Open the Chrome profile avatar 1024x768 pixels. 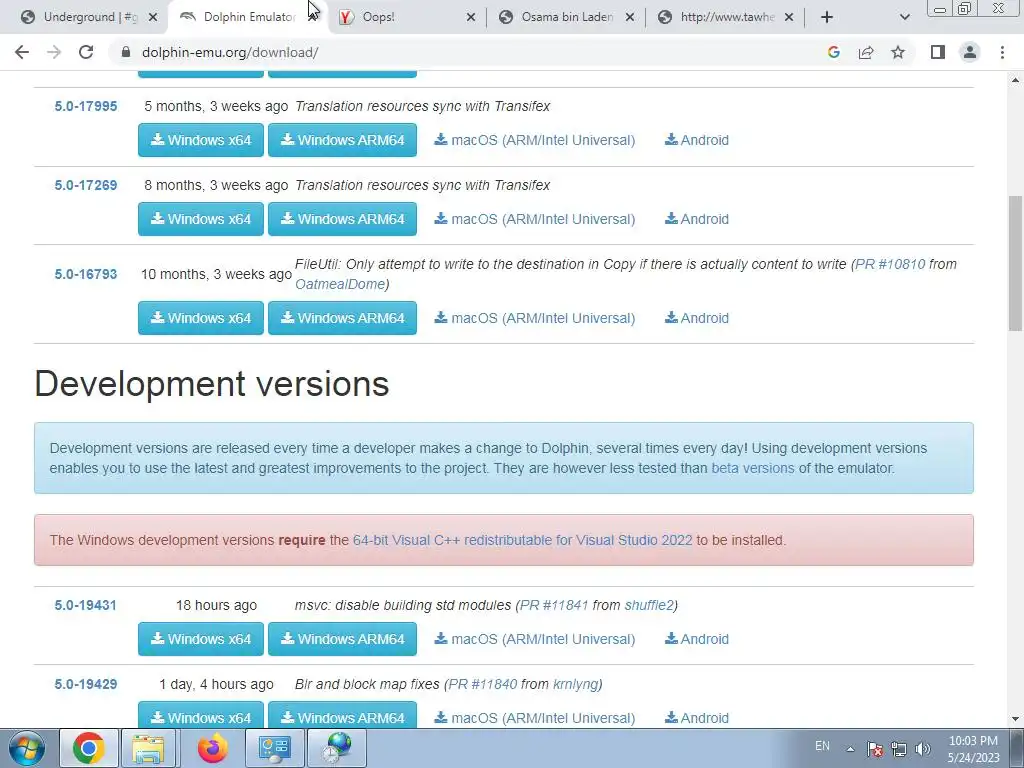[970, 52]
